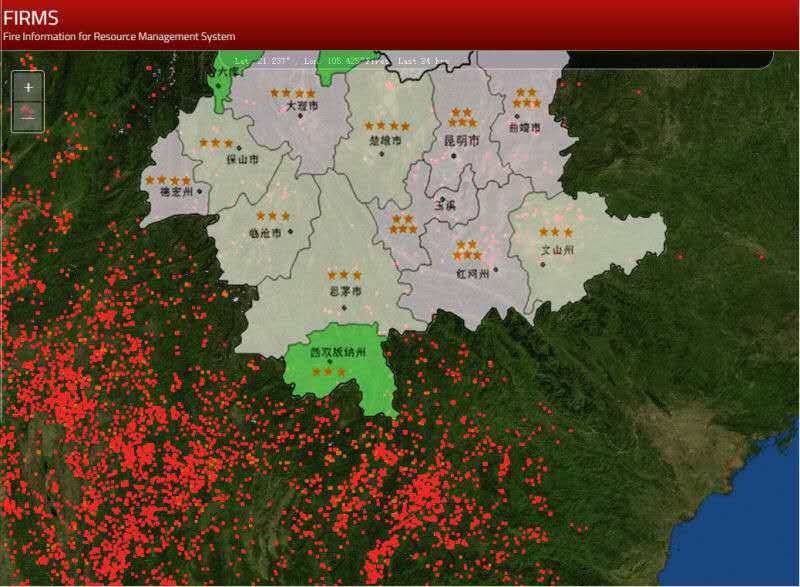
Task: Click the stars under 西双版纳州 label
Action: click(x=329, y=372)
